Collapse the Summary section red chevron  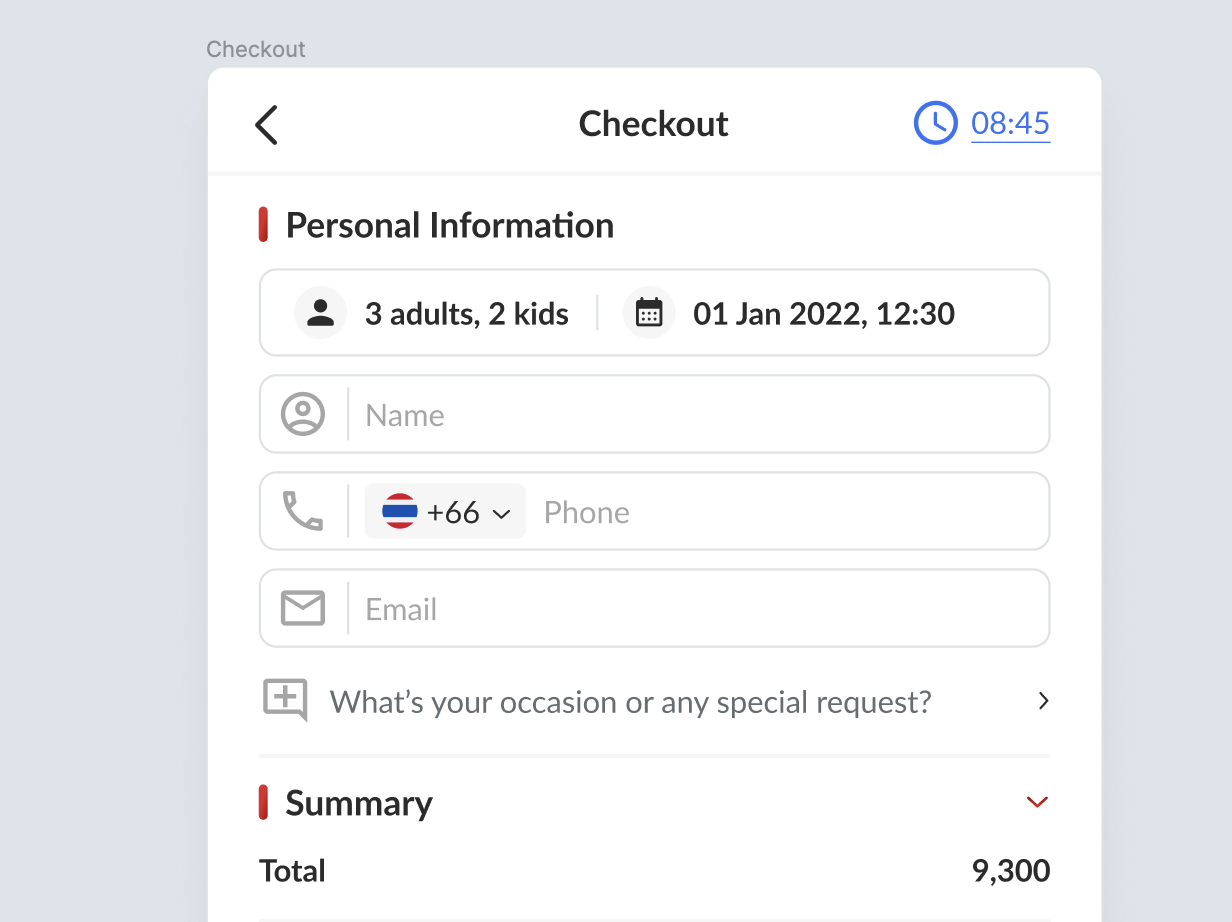(1037, 802)
